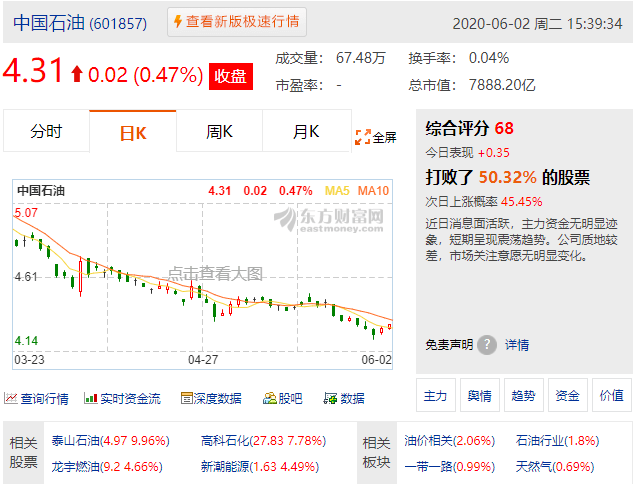Click the 综合评分 68 heading
This screenshot has width=633, height=484.
(469, 128)
